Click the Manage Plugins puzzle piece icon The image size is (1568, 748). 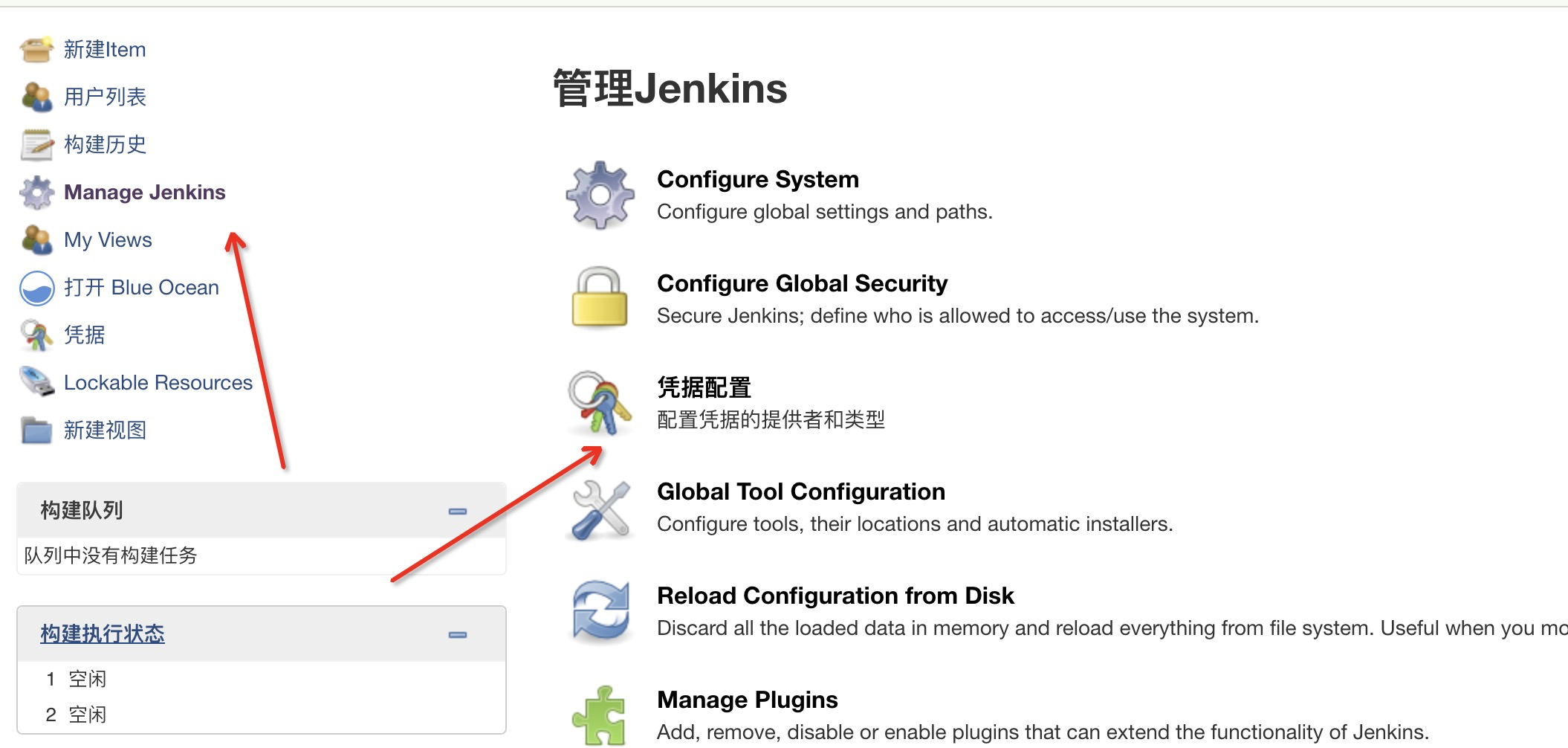coord(599,715)
